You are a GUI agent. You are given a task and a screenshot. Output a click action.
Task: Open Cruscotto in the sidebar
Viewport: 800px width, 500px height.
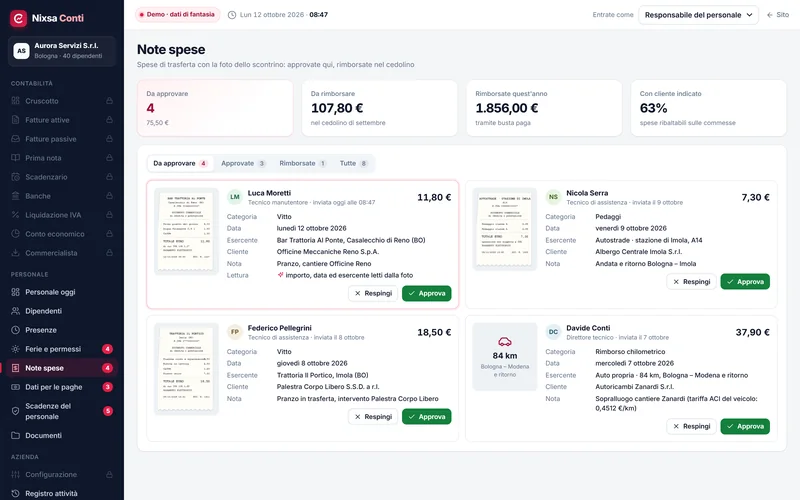pos(62,101)
